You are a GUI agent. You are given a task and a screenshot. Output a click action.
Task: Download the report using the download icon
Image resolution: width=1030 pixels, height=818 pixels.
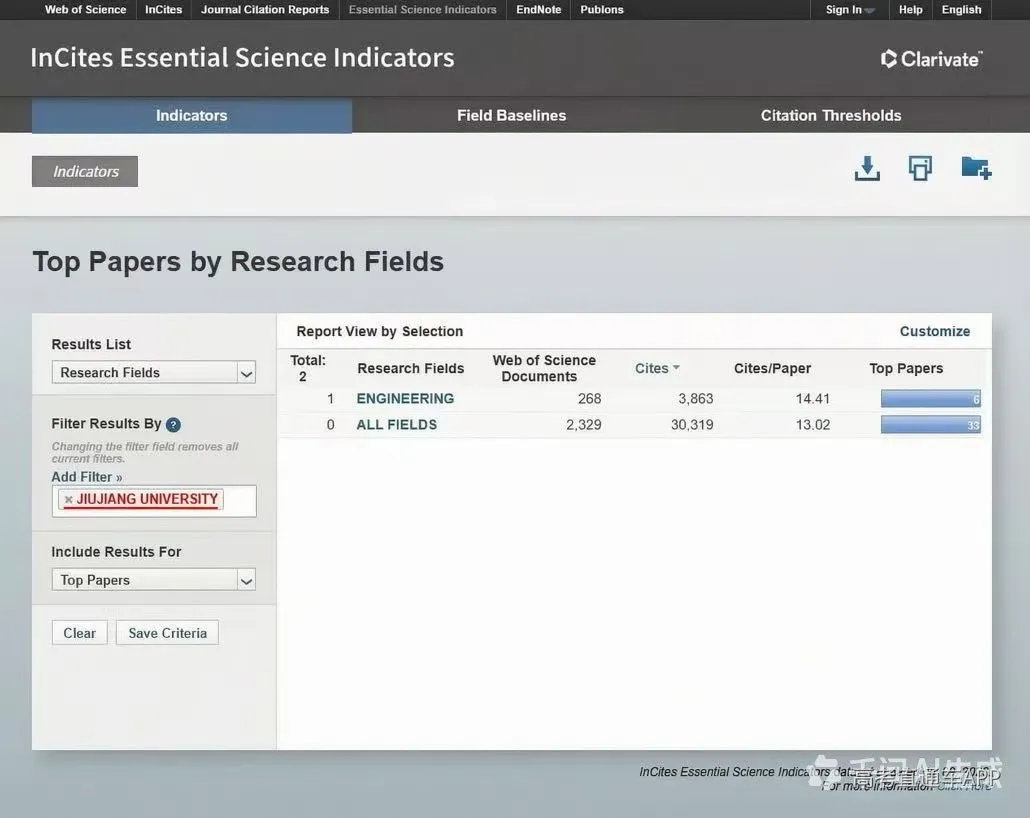pos(867,168)
